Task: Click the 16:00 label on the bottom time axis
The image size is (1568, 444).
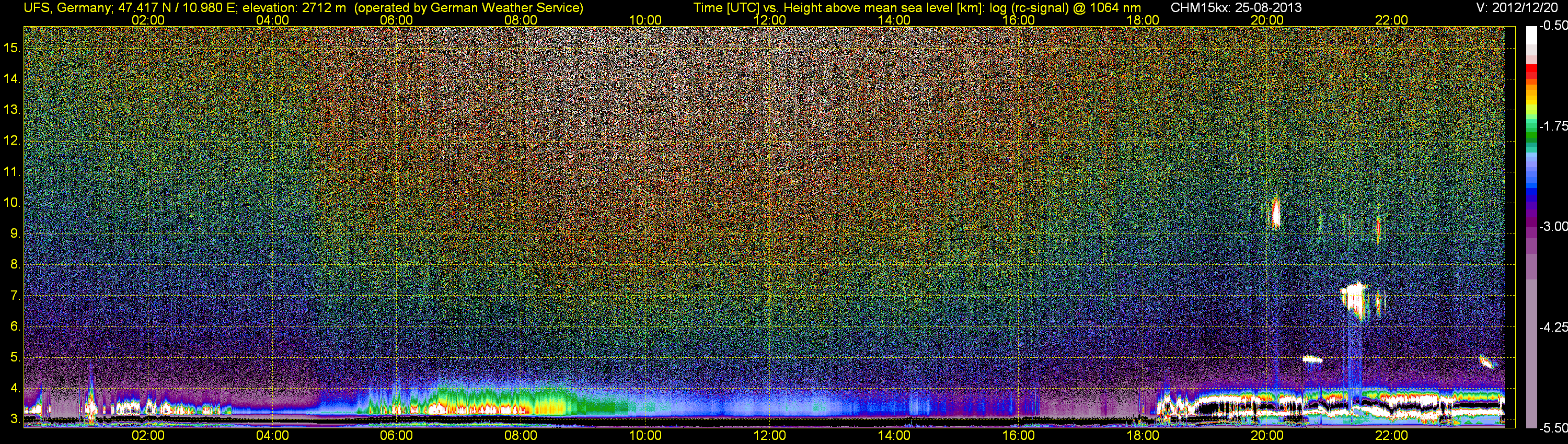Action: pos(1018,436)
